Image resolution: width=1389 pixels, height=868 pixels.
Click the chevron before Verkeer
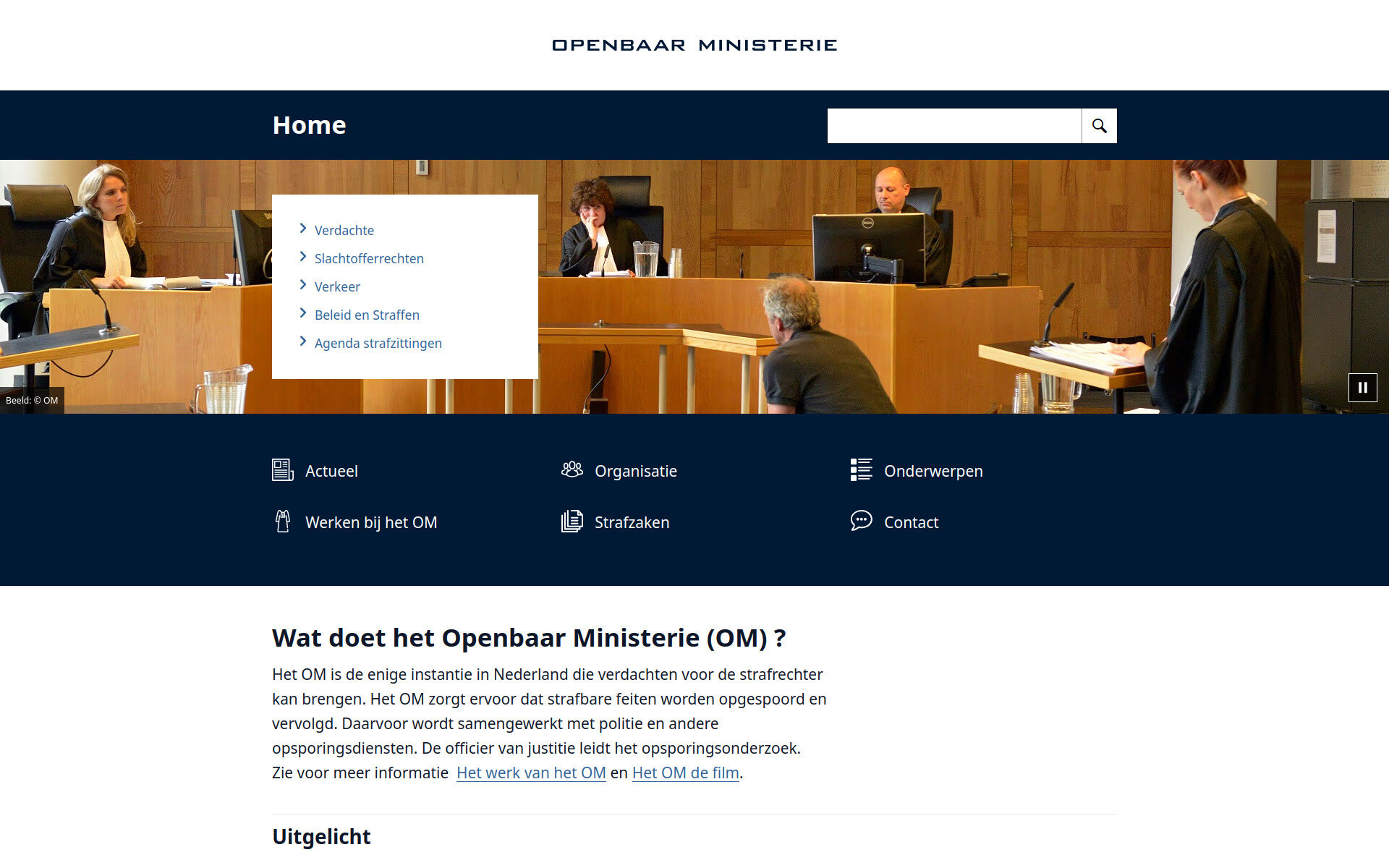click(303, 285)
